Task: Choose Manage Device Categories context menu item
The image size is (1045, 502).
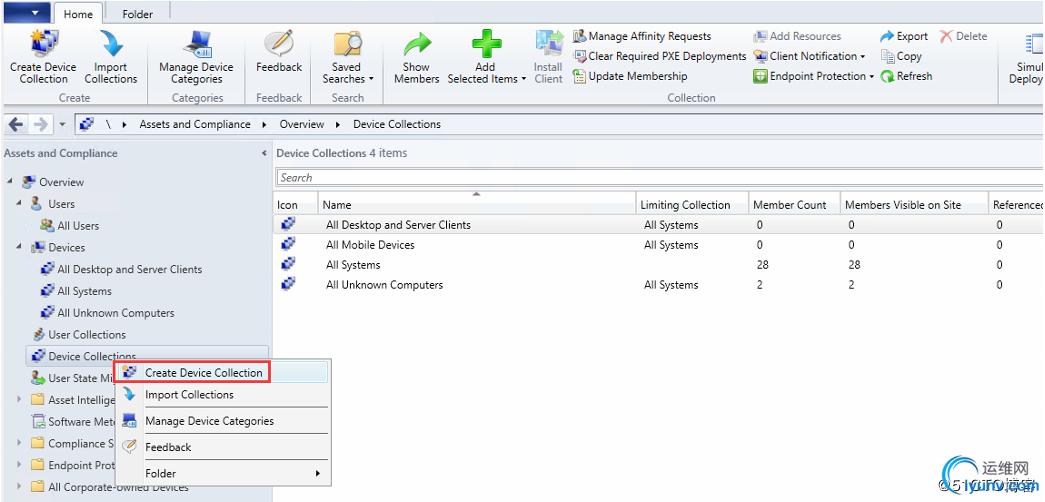Action: (223, 421)
